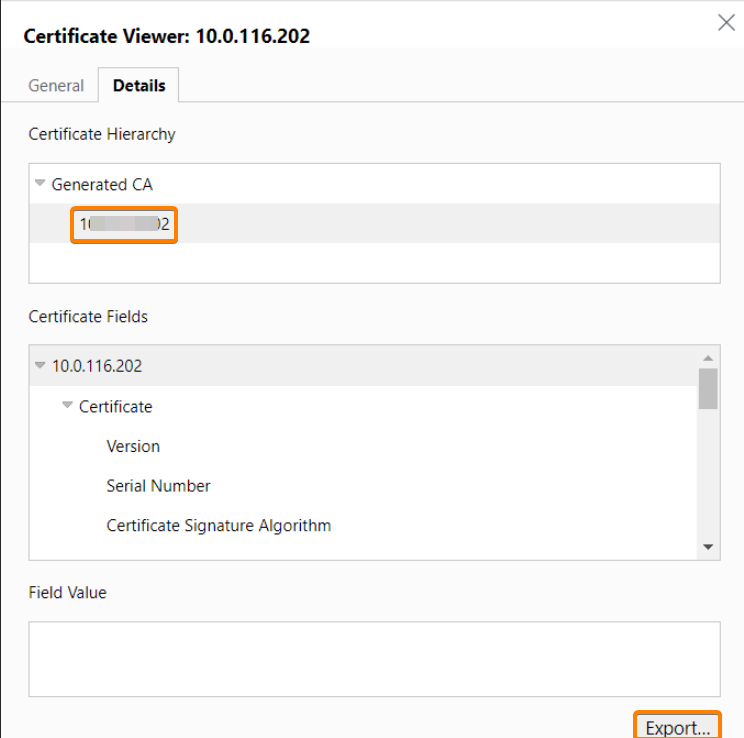
Task: Select the highlighted certificate under Generated CA
Action: tap(124, 225)
